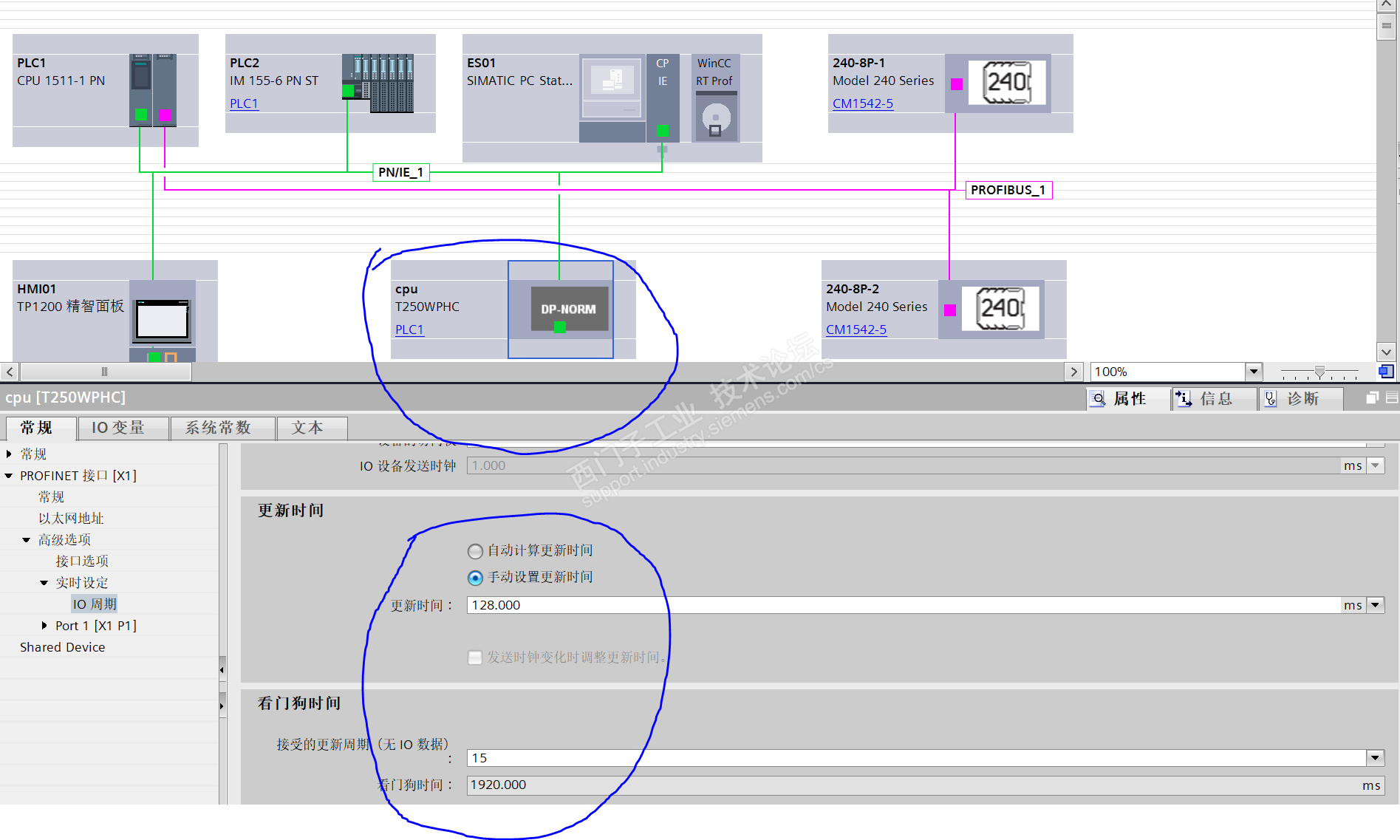Select 接口选项 in the tree

coord(82,561)
